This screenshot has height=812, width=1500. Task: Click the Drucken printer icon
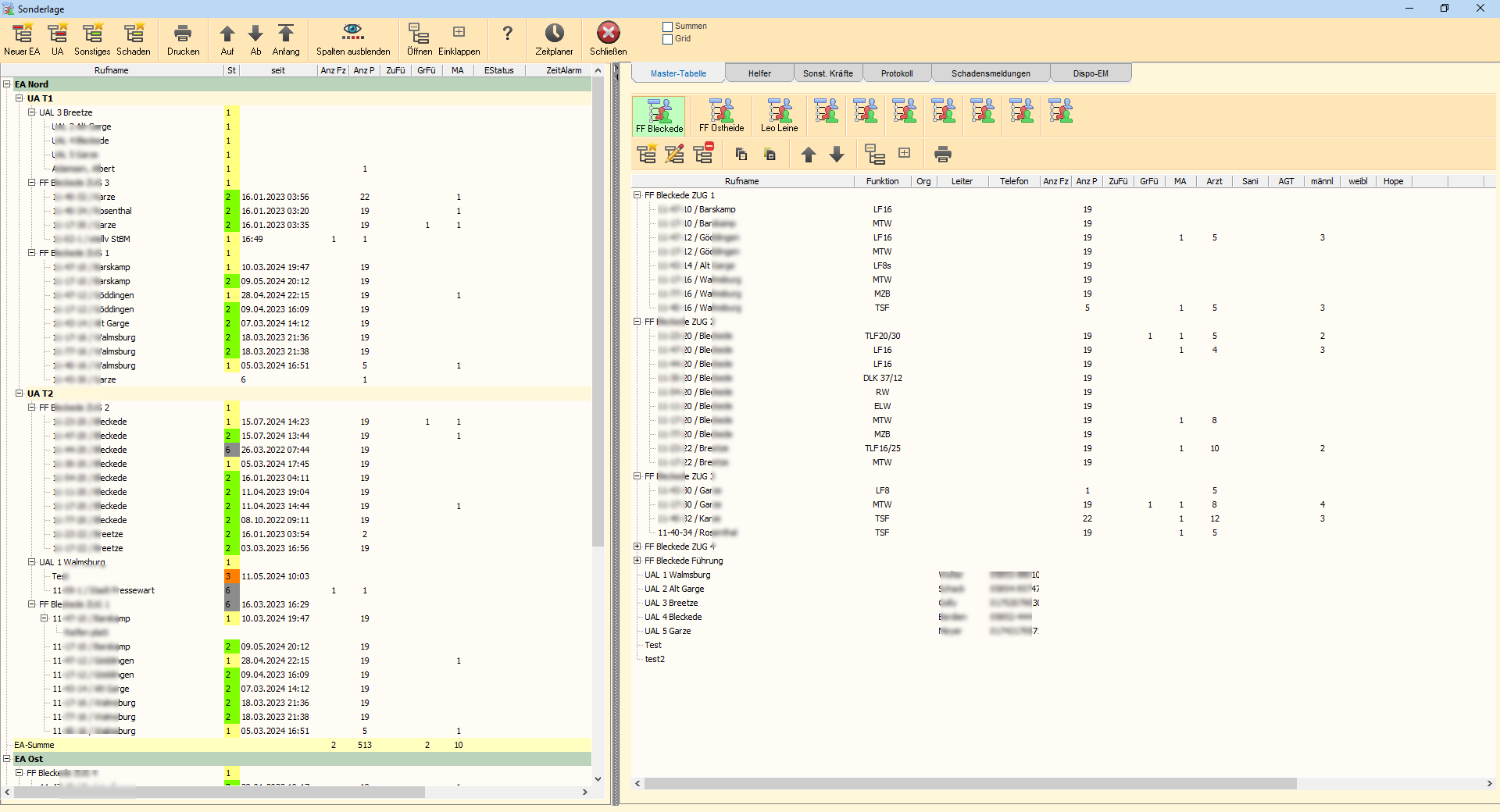coord(183,34)
